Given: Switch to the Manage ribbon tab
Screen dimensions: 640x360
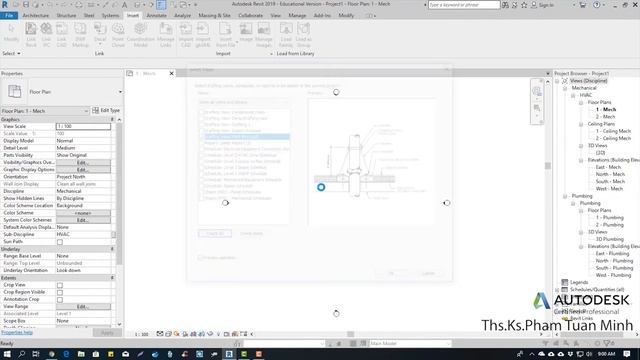Looking at the screenshot, I should (297, 16).
